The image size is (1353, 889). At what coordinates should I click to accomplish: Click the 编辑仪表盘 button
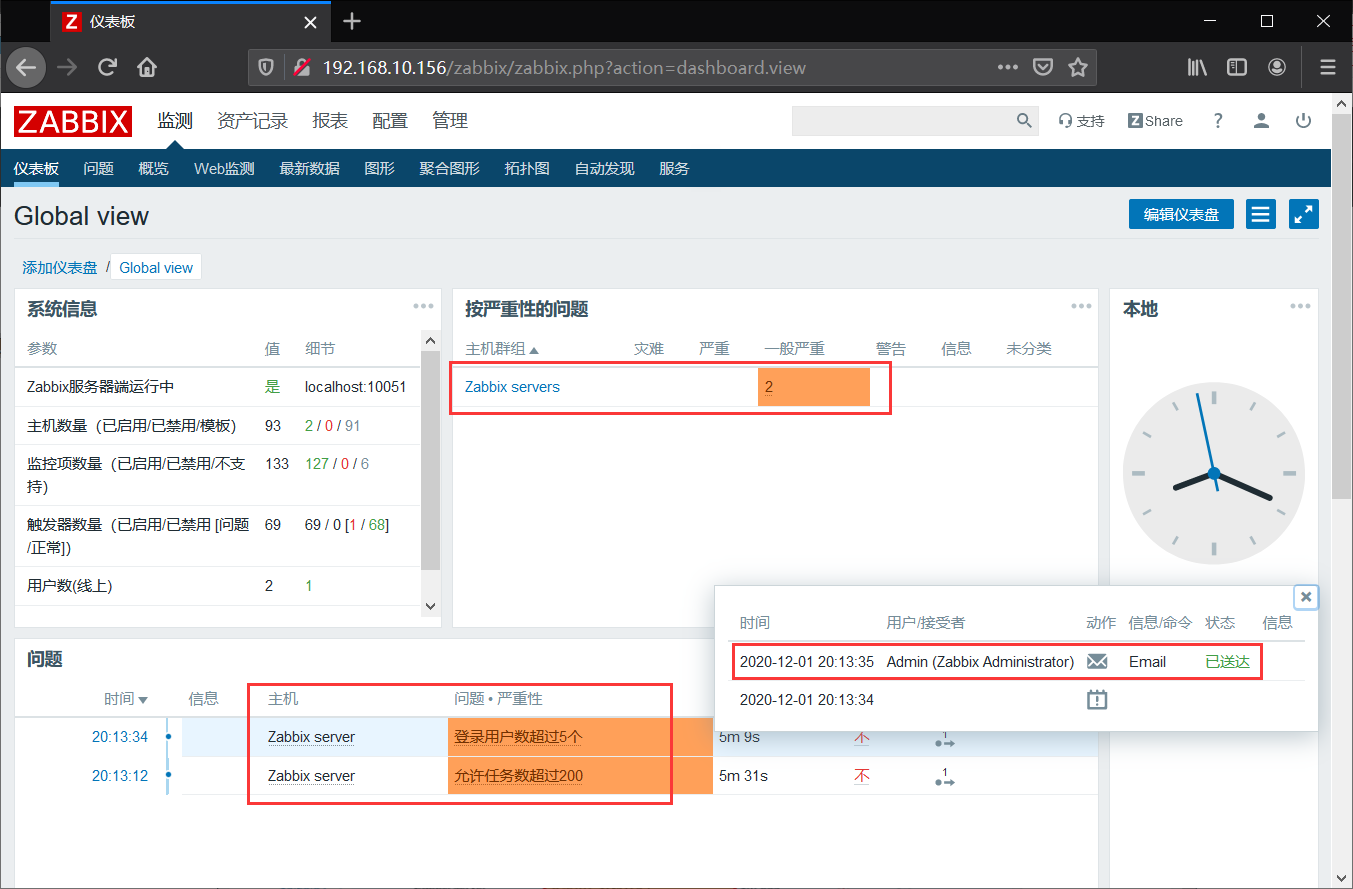tap(1181, 214)
